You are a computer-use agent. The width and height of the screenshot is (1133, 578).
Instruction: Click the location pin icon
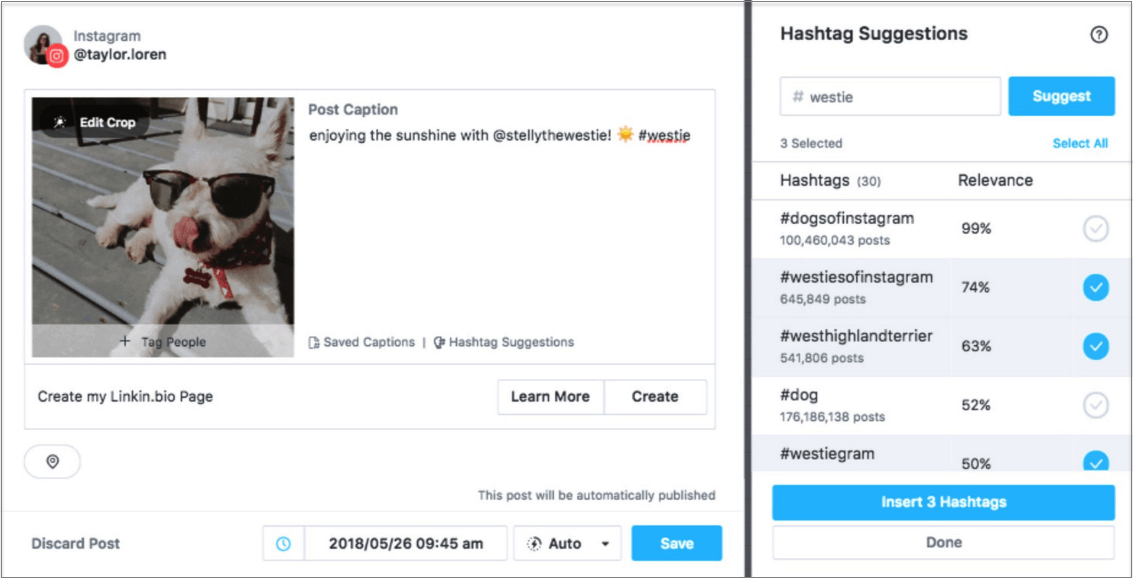pos(53,462)
